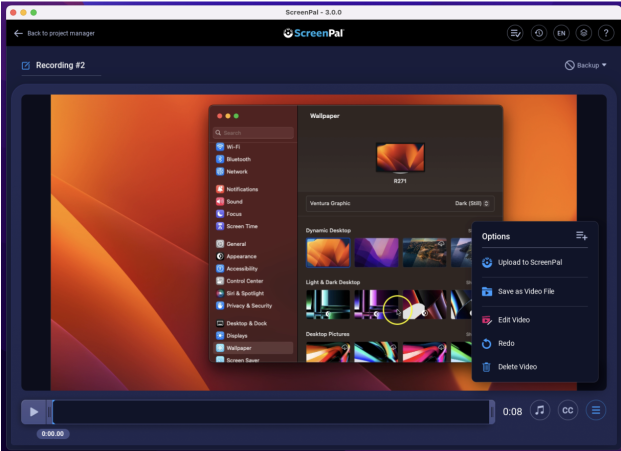The image size is (621, 451).
Task: Select Desktop & Dock in recorded sidebar
Action: tap(246, 324)
